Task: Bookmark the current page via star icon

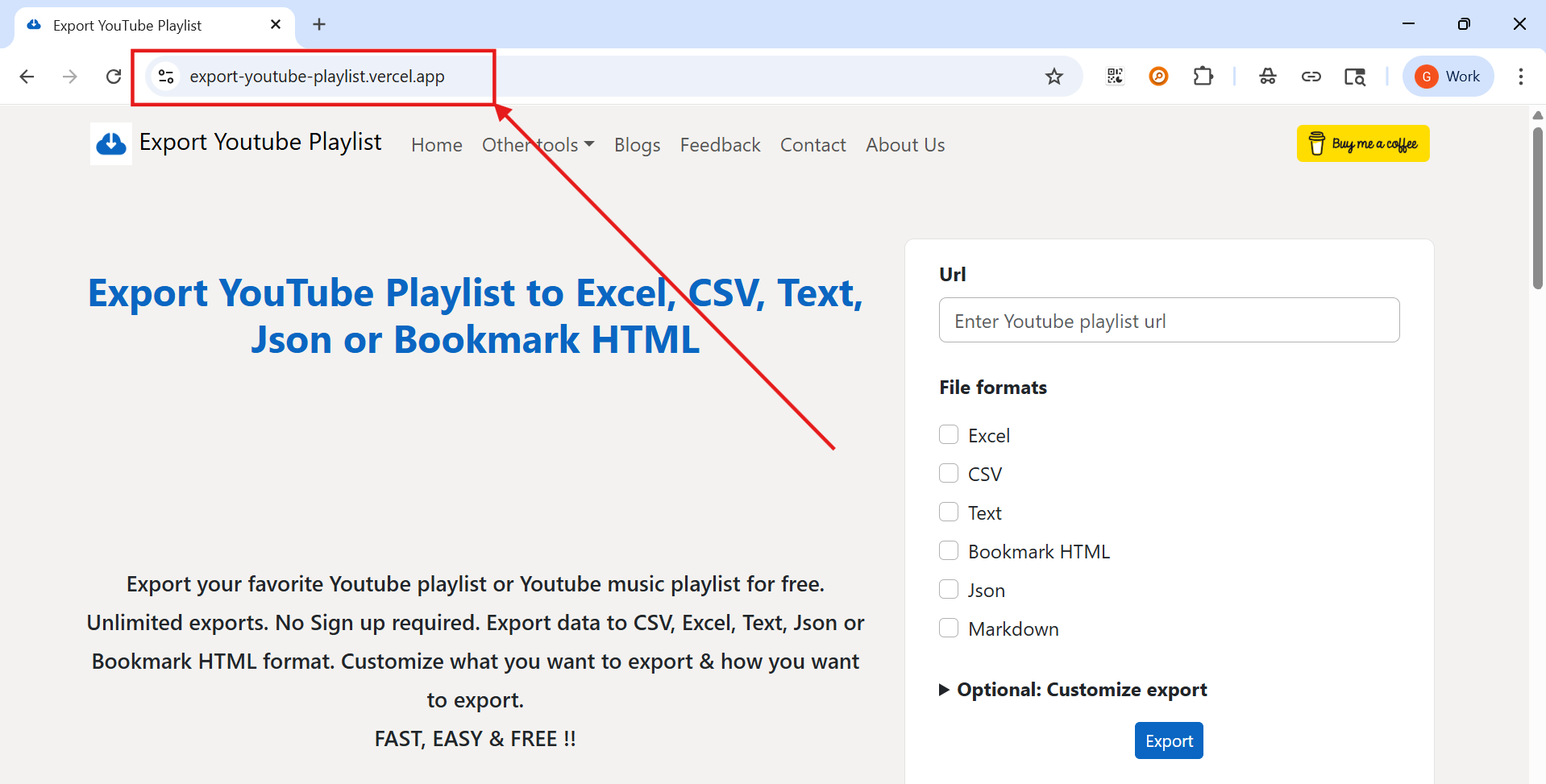Action: (1054, 76)
